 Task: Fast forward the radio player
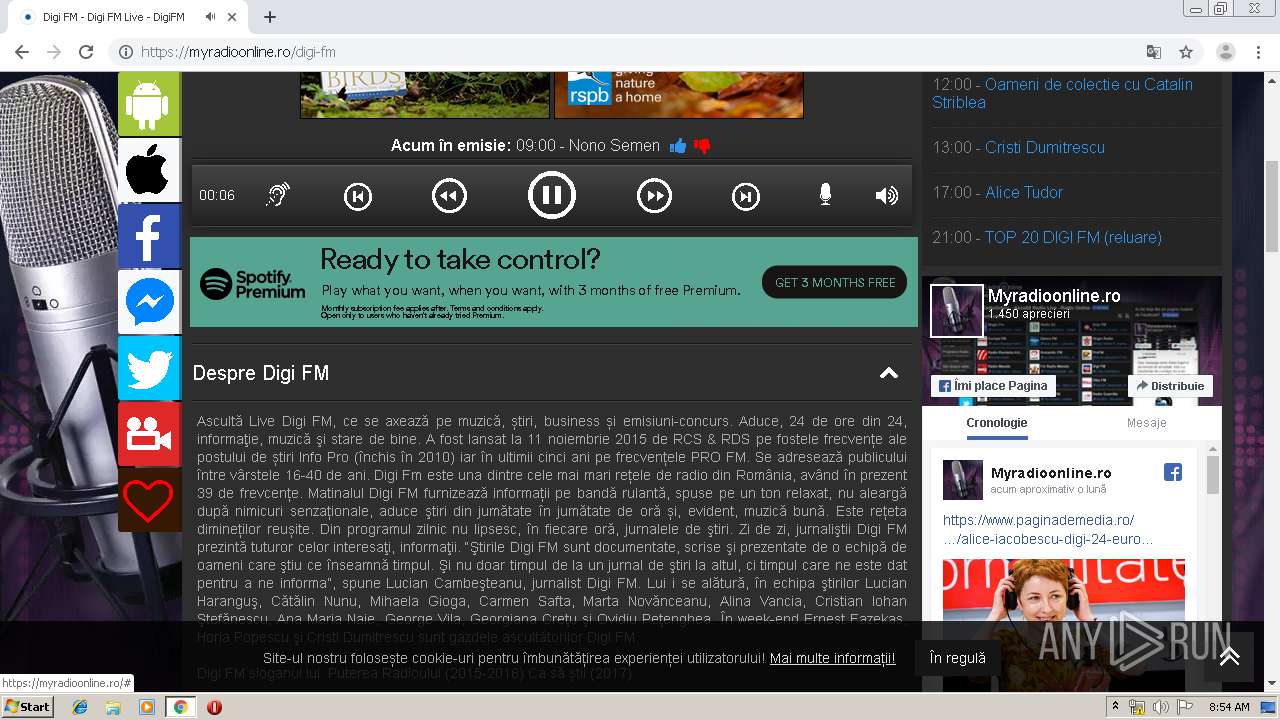click(x=654, y=196)
